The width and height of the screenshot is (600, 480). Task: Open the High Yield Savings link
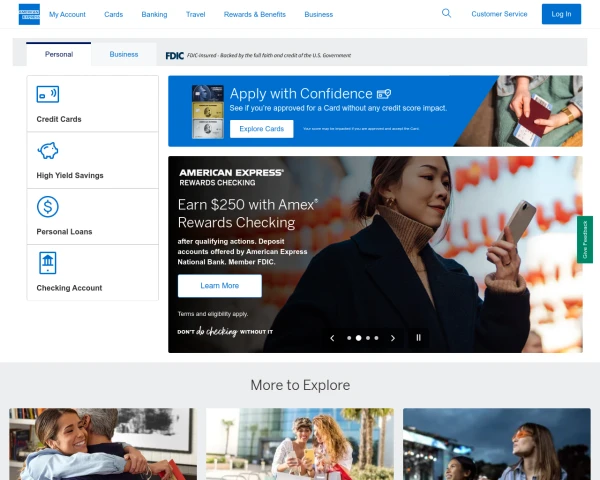tap(93, 160)
